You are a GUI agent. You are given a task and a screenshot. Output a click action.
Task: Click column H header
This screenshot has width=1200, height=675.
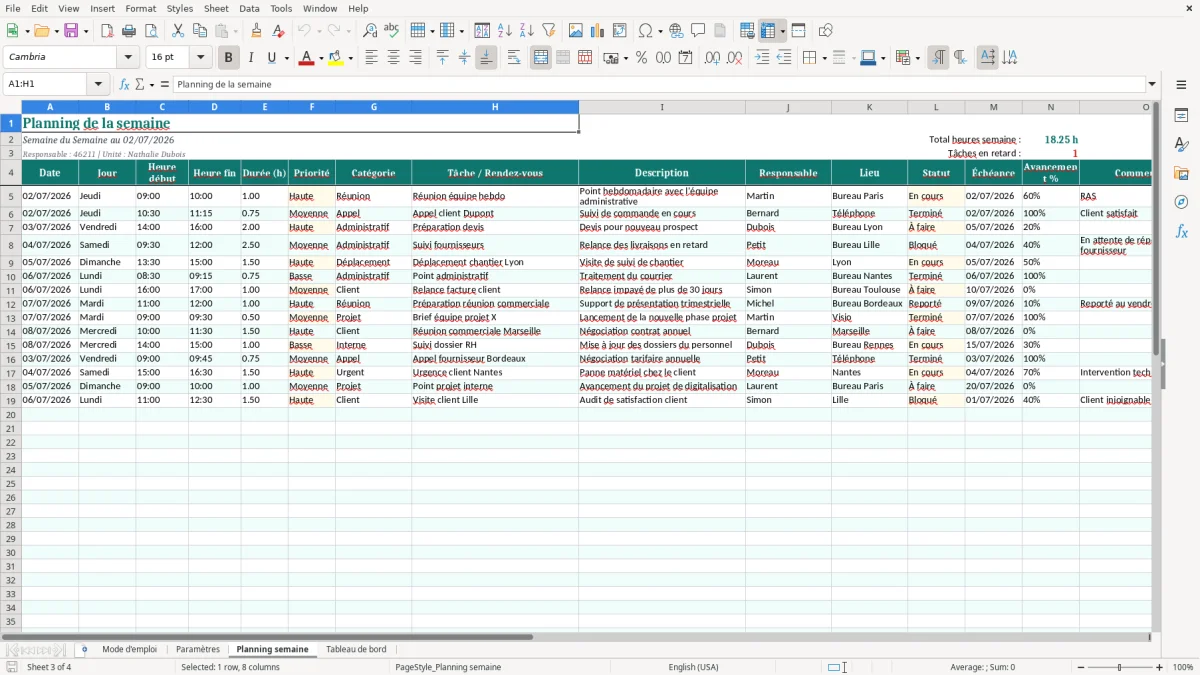click(495, 106)
